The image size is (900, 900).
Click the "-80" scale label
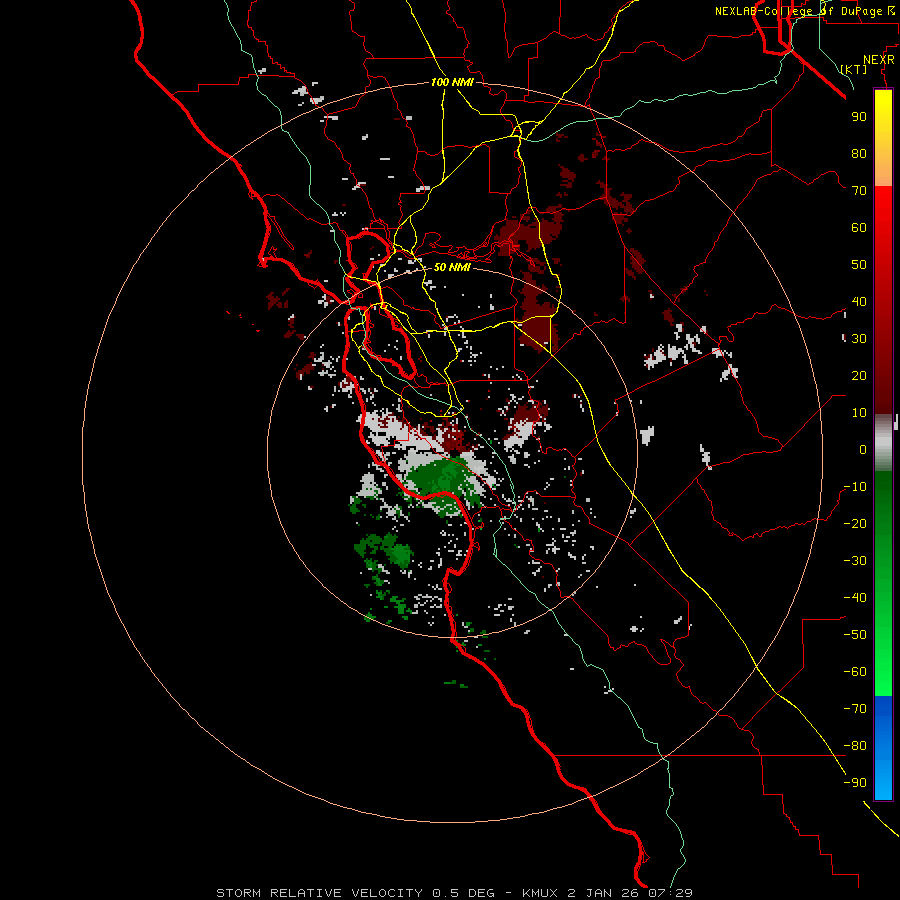(x=855, y=746)
